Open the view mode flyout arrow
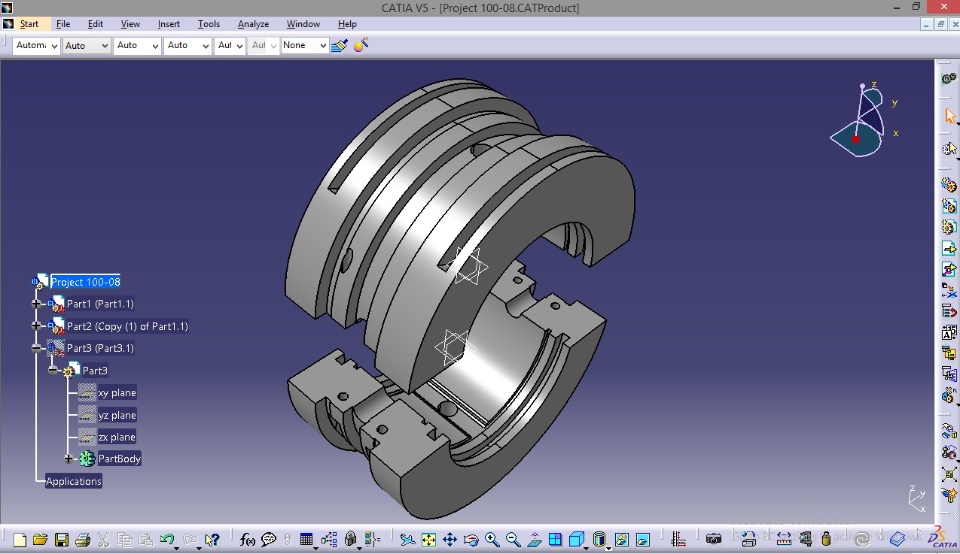This screenshot has width=960, height=554. point(608,547)
